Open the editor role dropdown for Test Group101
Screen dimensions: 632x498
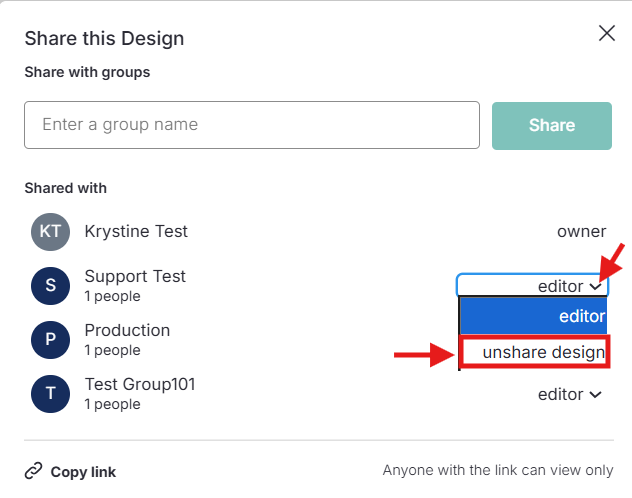tap(570, 394)
